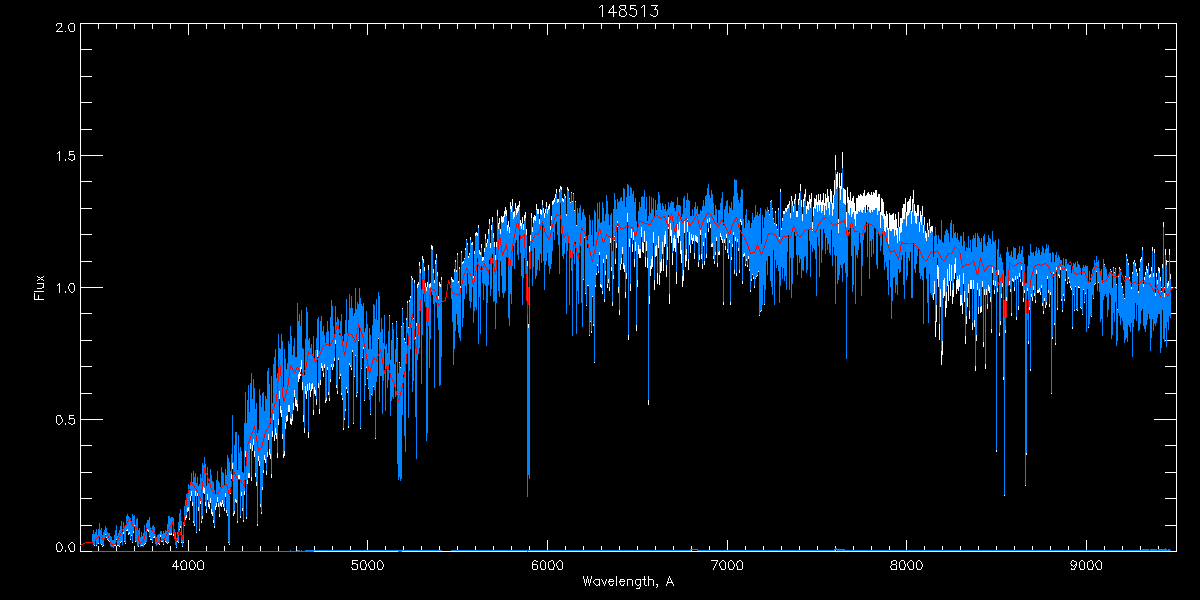The image size is (1200, 600).
Task: Pick the absorption dip bottom near 5170
Action: (400, 478)
